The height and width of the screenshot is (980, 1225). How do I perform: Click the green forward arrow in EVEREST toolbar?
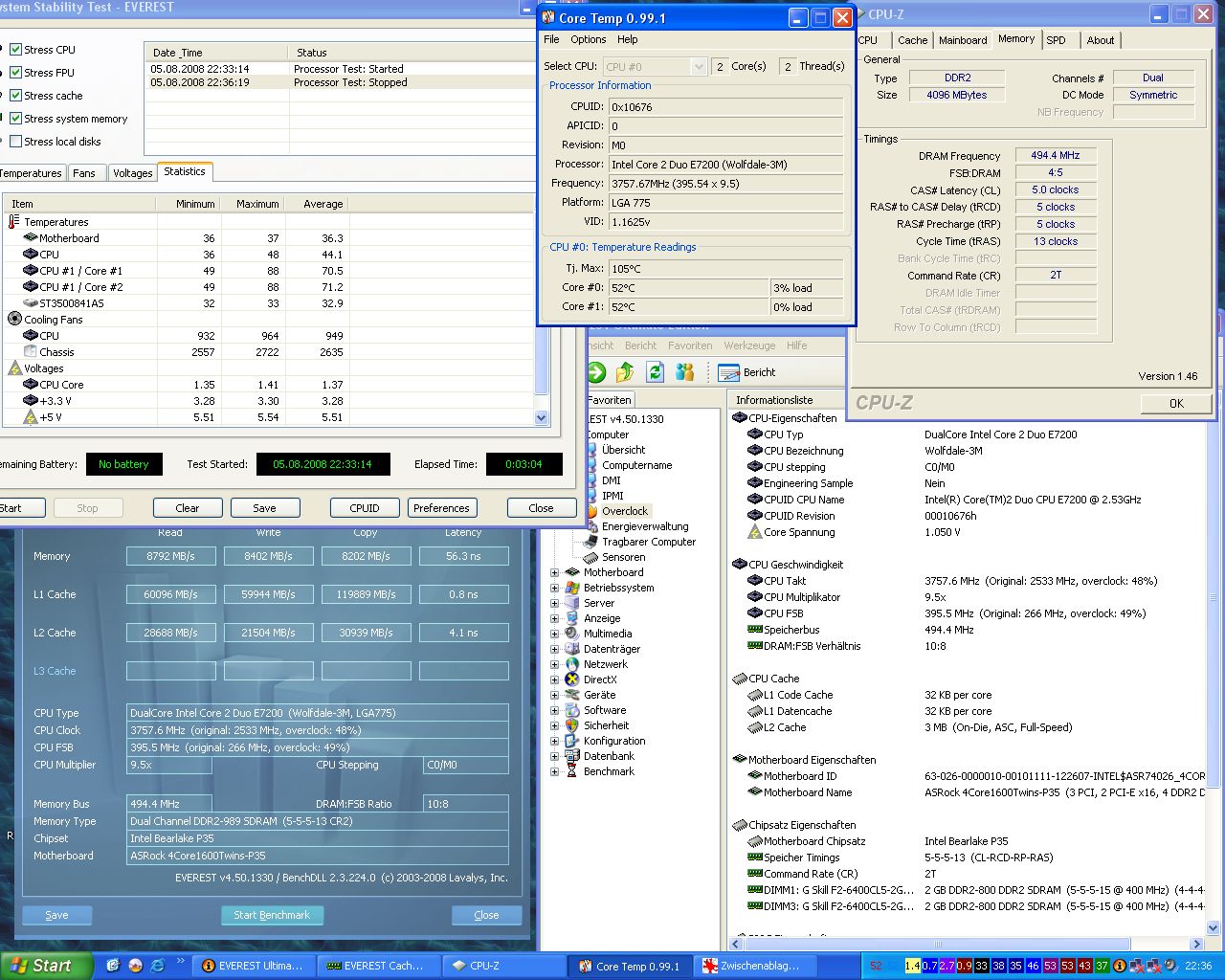coord(596,372)
